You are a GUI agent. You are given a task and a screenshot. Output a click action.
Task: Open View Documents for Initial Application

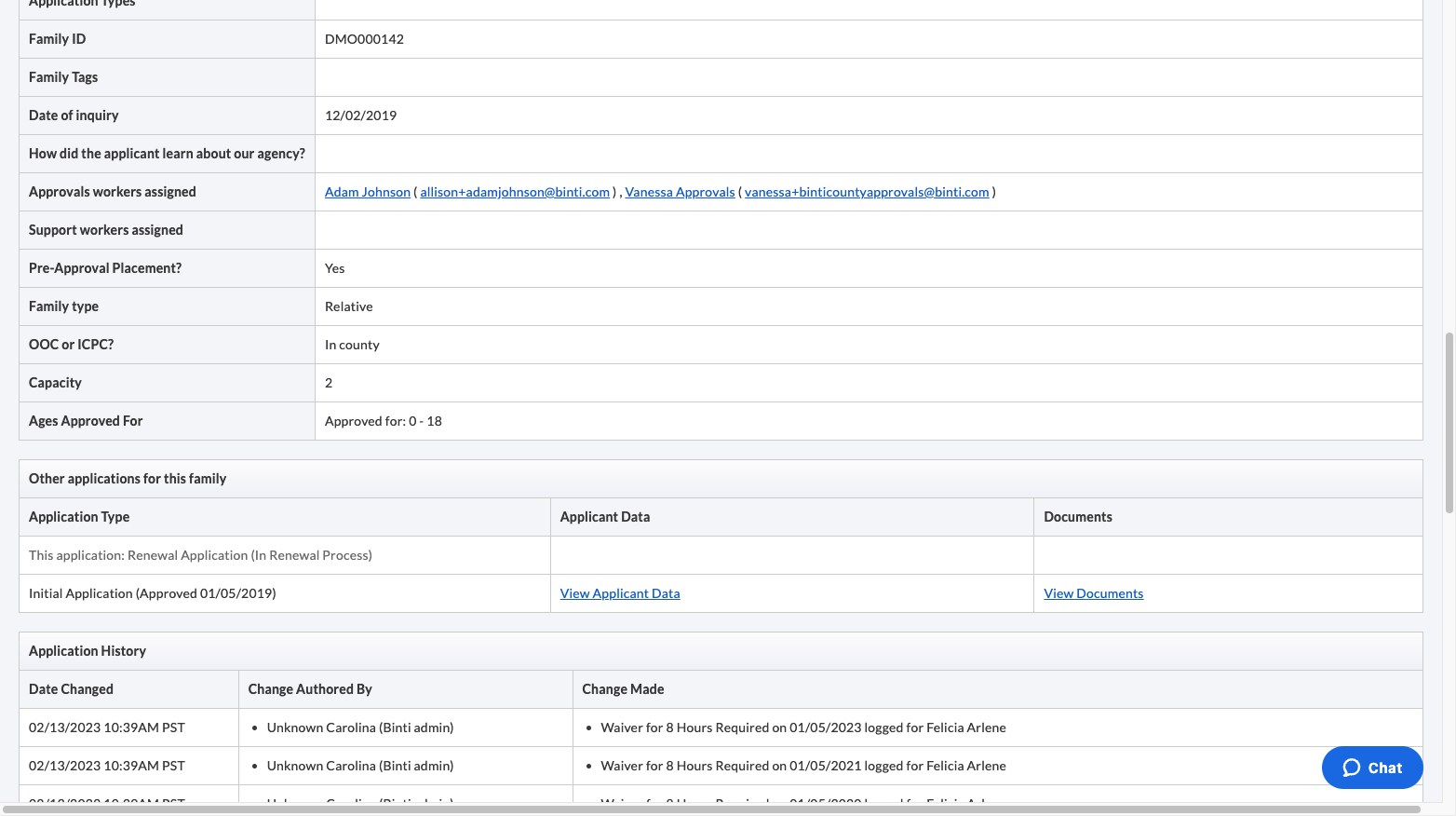[1093, 593]
